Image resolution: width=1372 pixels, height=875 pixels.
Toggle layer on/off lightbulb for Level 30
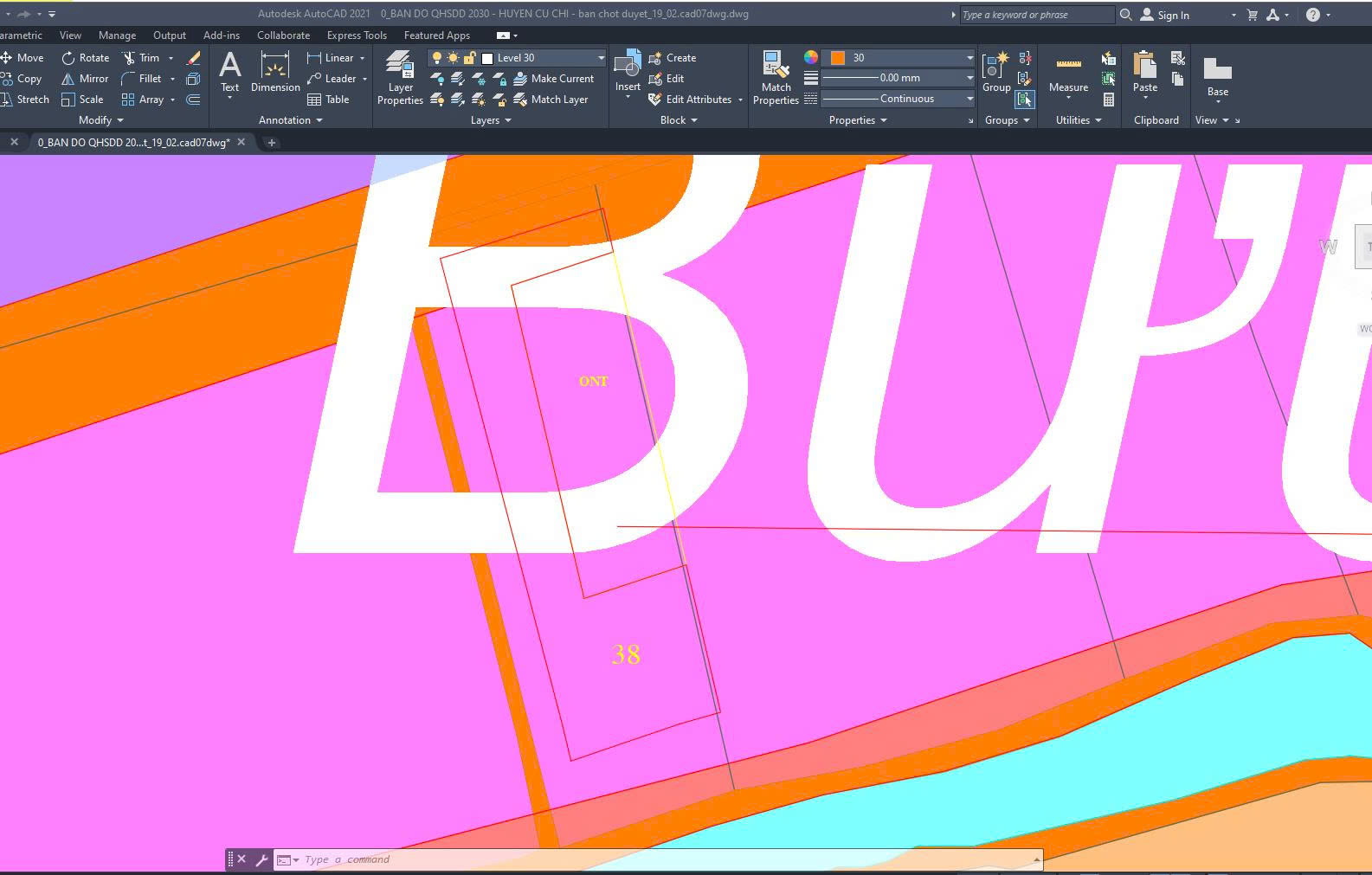point(437,58)
